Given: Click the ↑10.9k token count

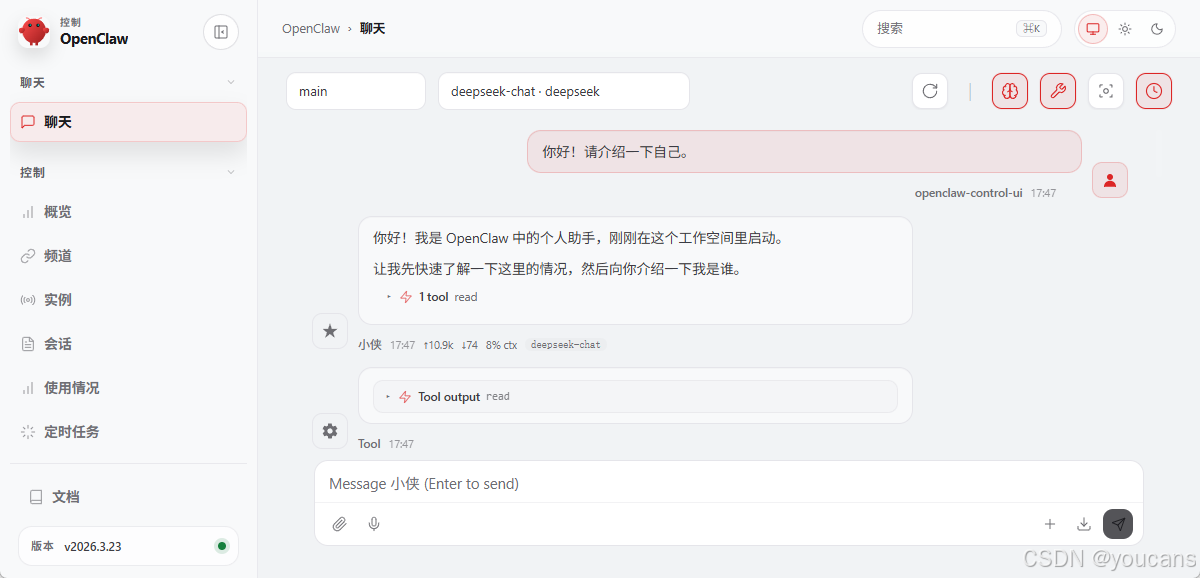Looking at the screenshot, I should [x=438, y=345].
